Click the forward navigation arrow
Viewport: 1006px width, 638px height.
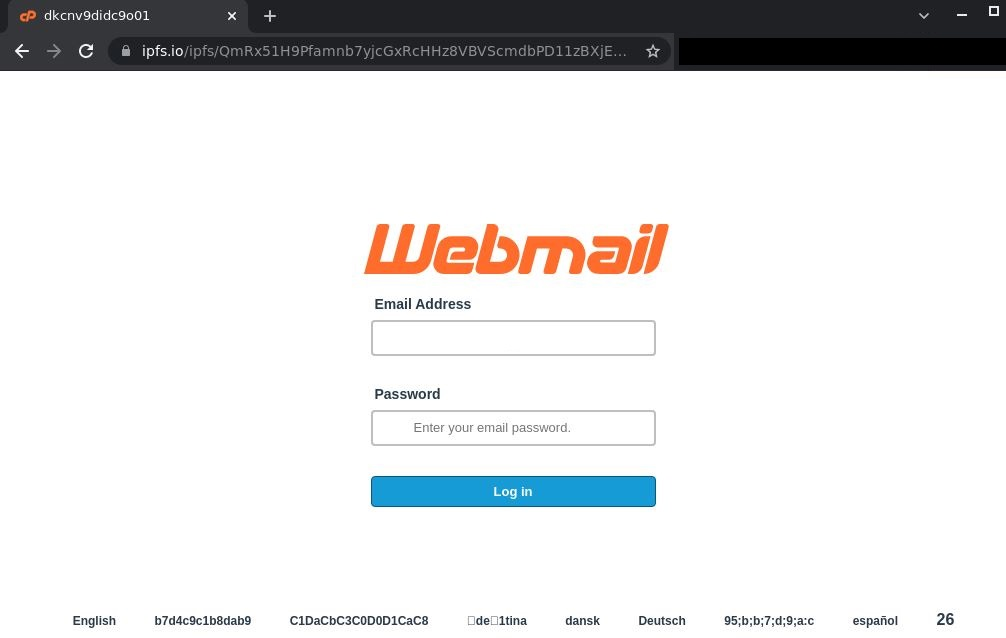54,51
